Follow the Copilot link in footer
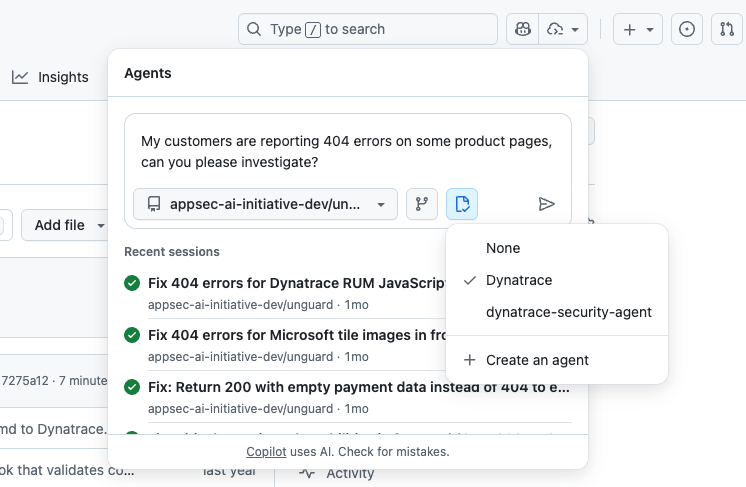 click(266, 451)
